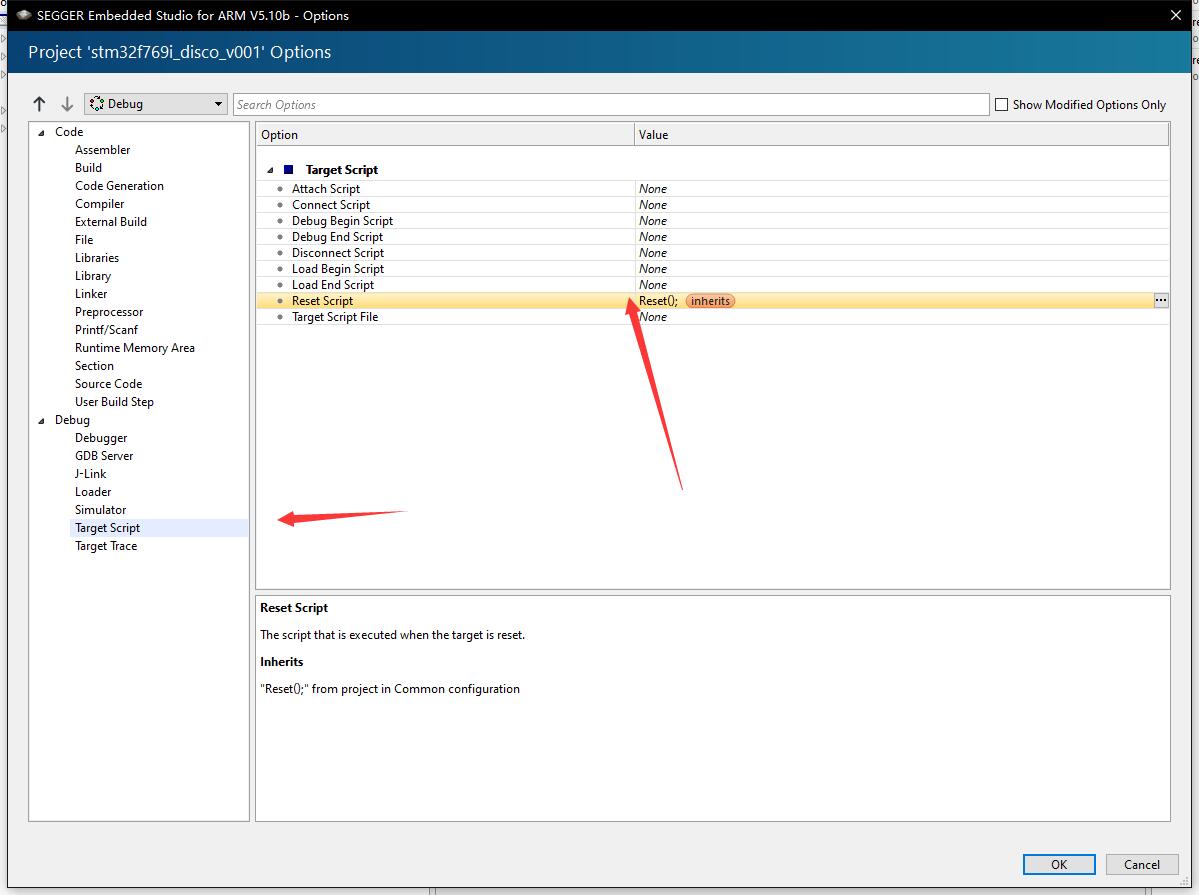The image size is (1199, 895).
Task: Collapse the Debug tree group
Action: pyautogui.click(x=41, y=421)
